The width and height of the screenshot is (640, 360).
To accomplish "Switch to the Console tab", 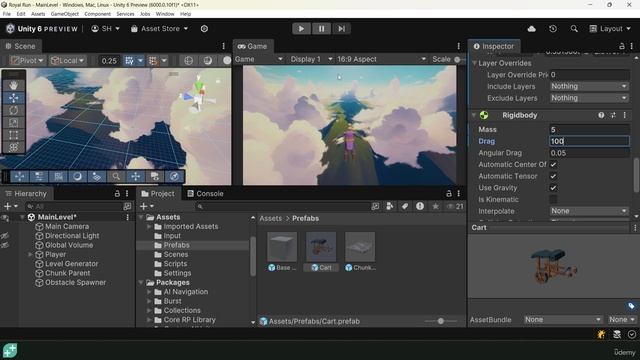I will tap(205, 193).
